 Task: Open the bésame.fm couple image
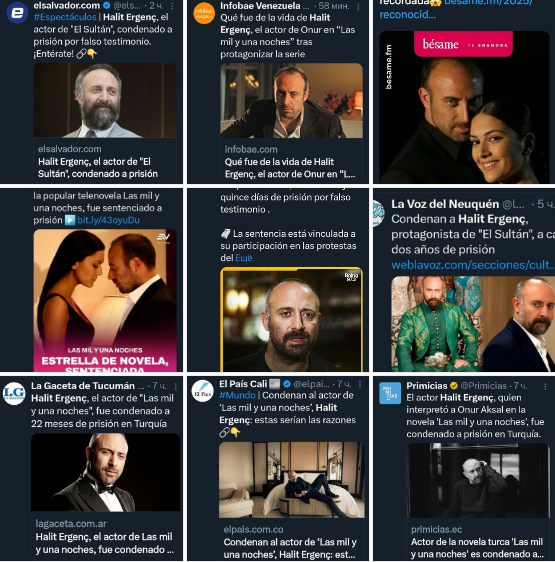point(464,107)
